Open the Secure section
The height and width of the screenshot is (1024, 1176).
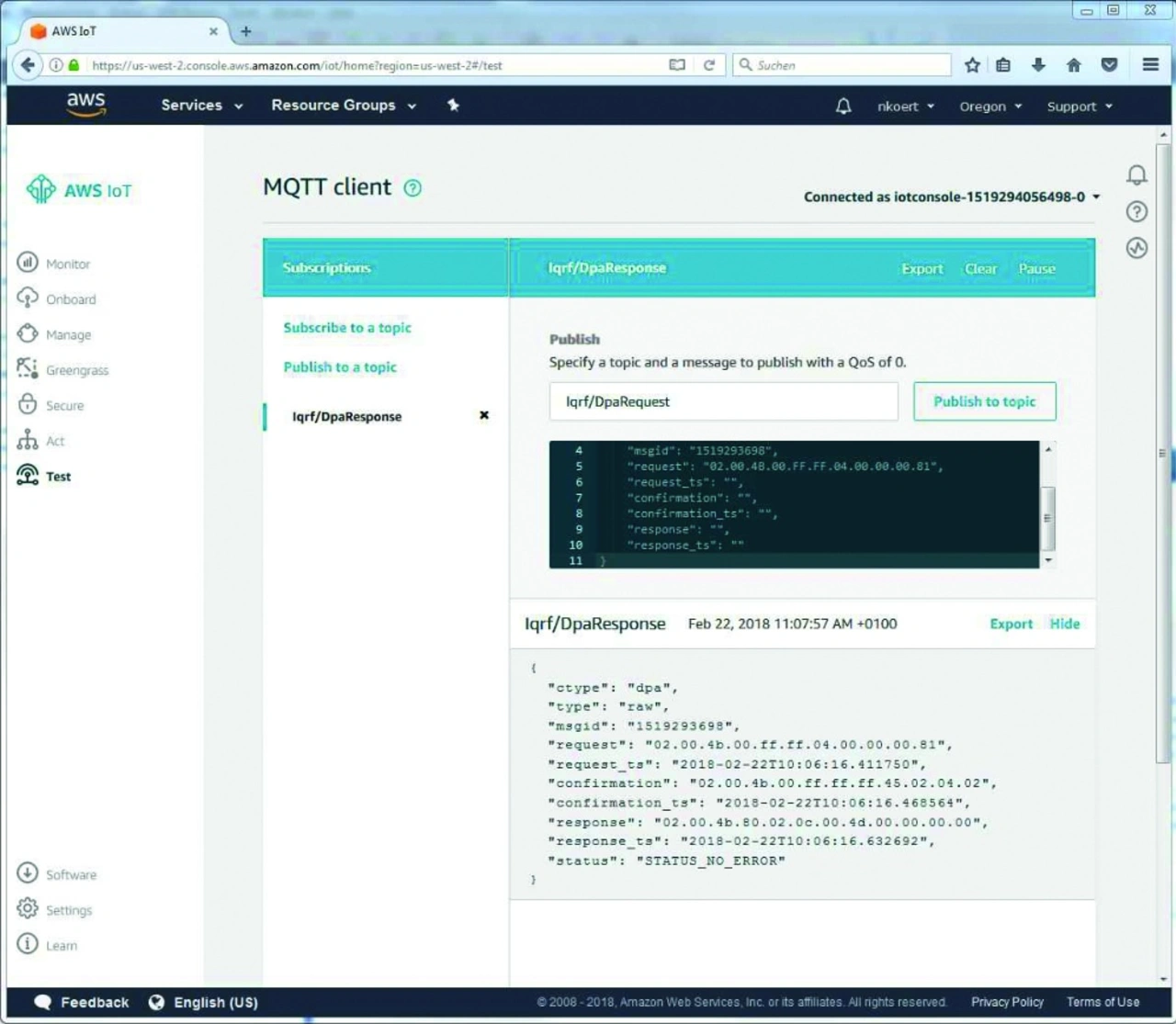coord(51,405)
